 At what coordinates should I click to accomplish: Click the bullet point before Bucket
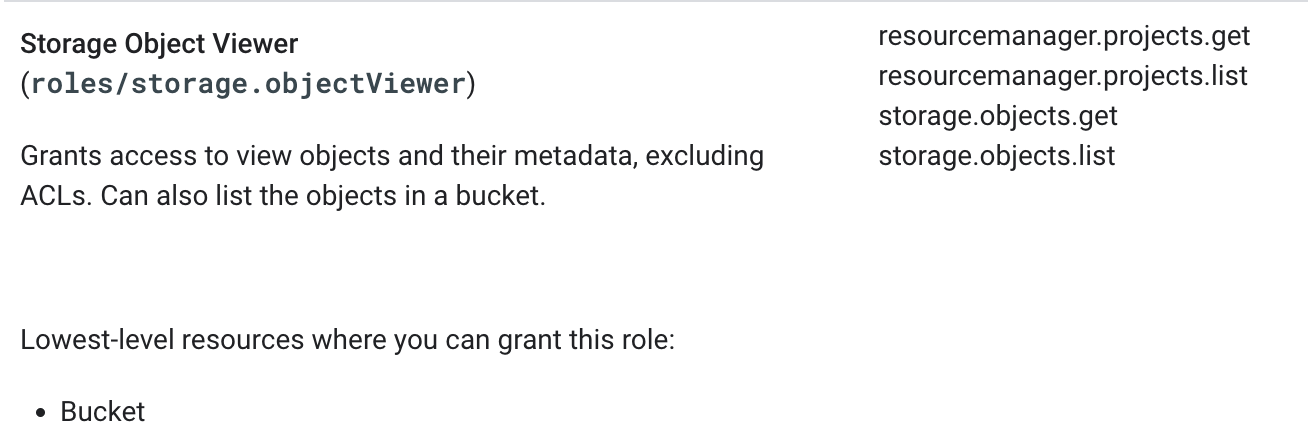40,413
